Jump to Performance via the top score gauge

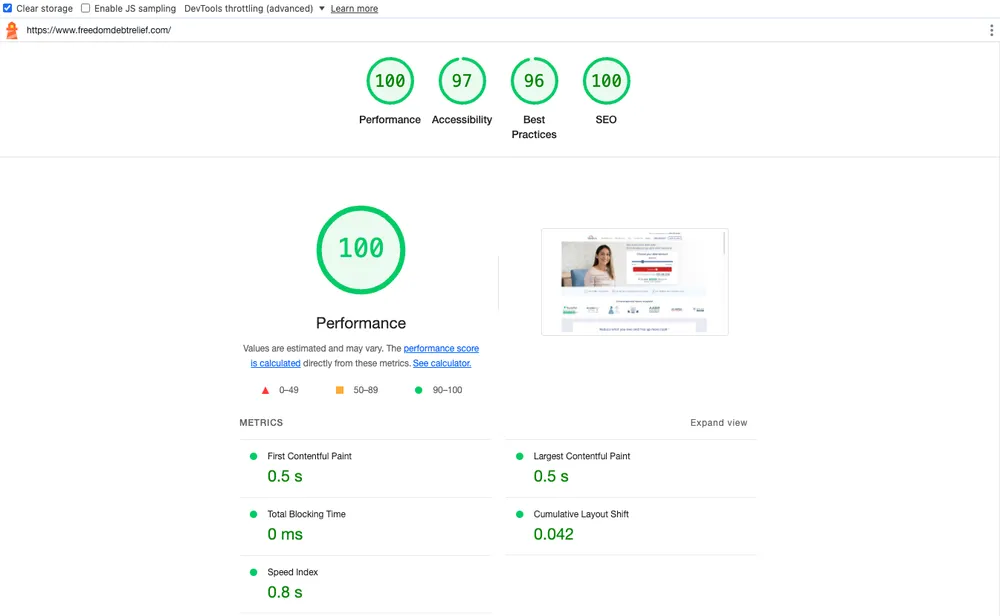390,91
